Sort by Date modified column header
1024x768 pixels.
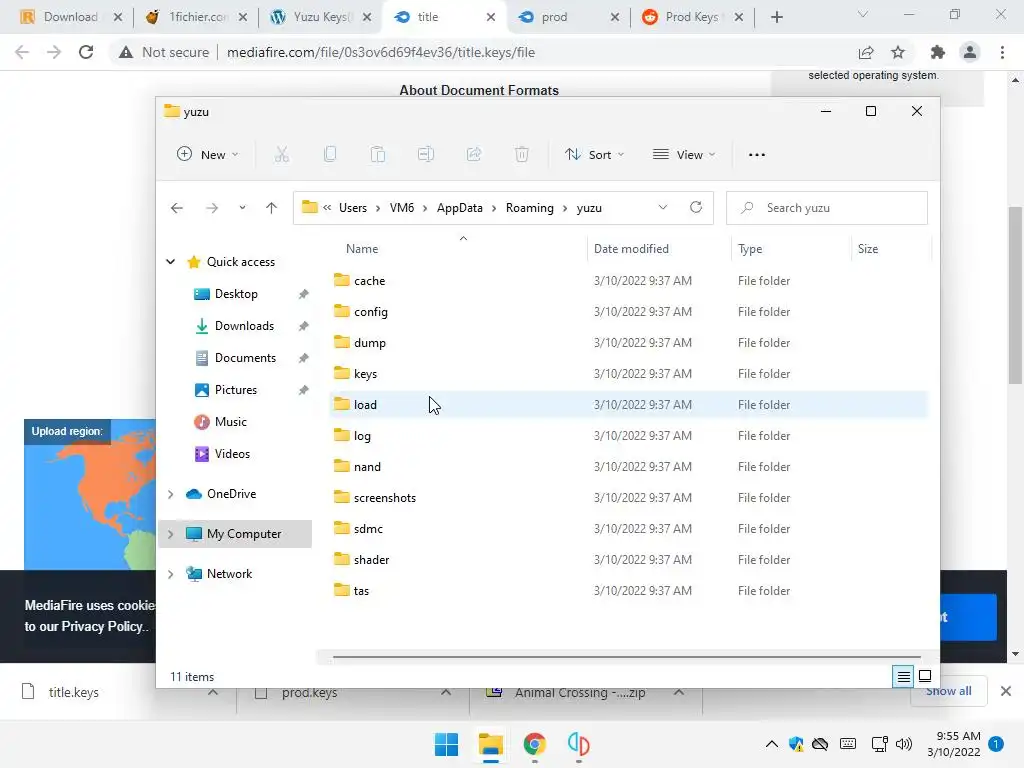(659, 249)
